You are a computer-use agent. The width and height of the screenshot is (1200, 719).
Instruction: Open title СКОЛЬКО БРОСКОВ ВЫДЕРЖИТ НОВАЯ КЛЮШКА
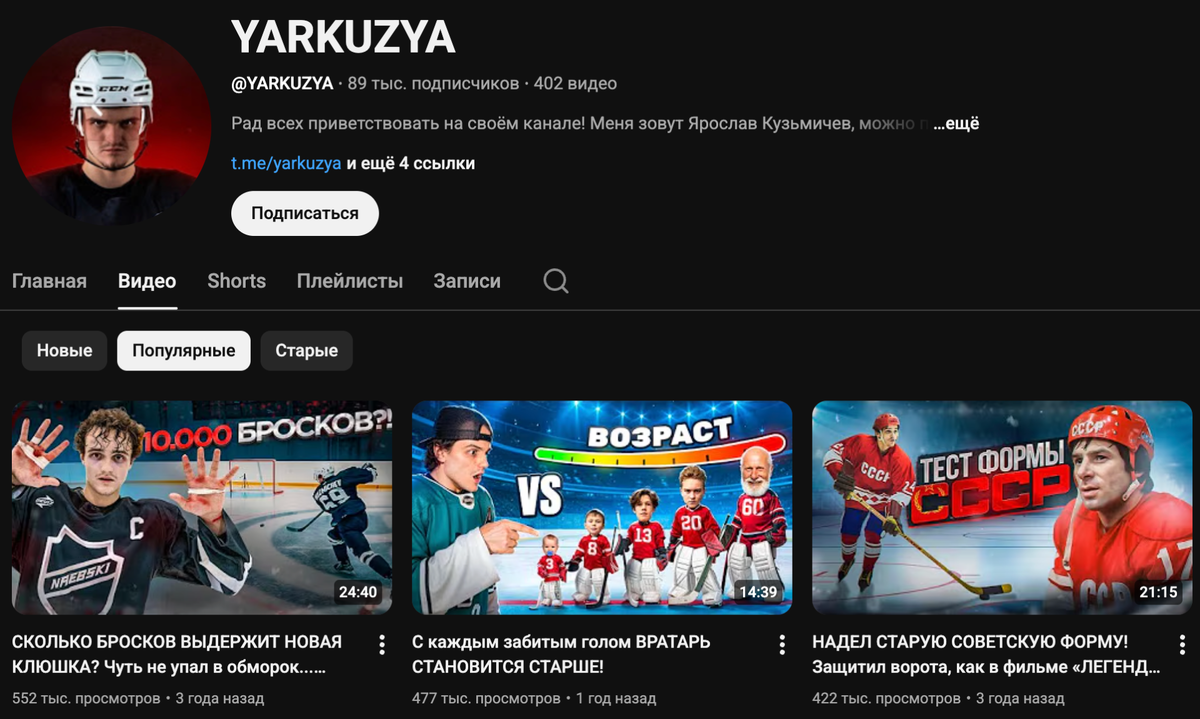tap(177, 654)
